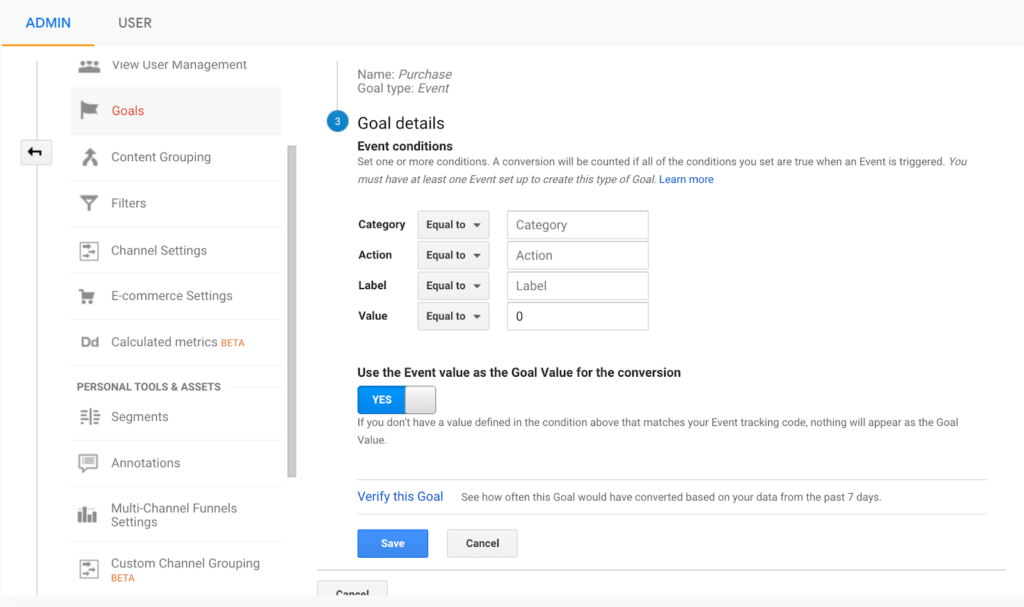1024x607 pixels.
Task: Open Calculated metrics via the Dd icon
Action: coord(90,342)
